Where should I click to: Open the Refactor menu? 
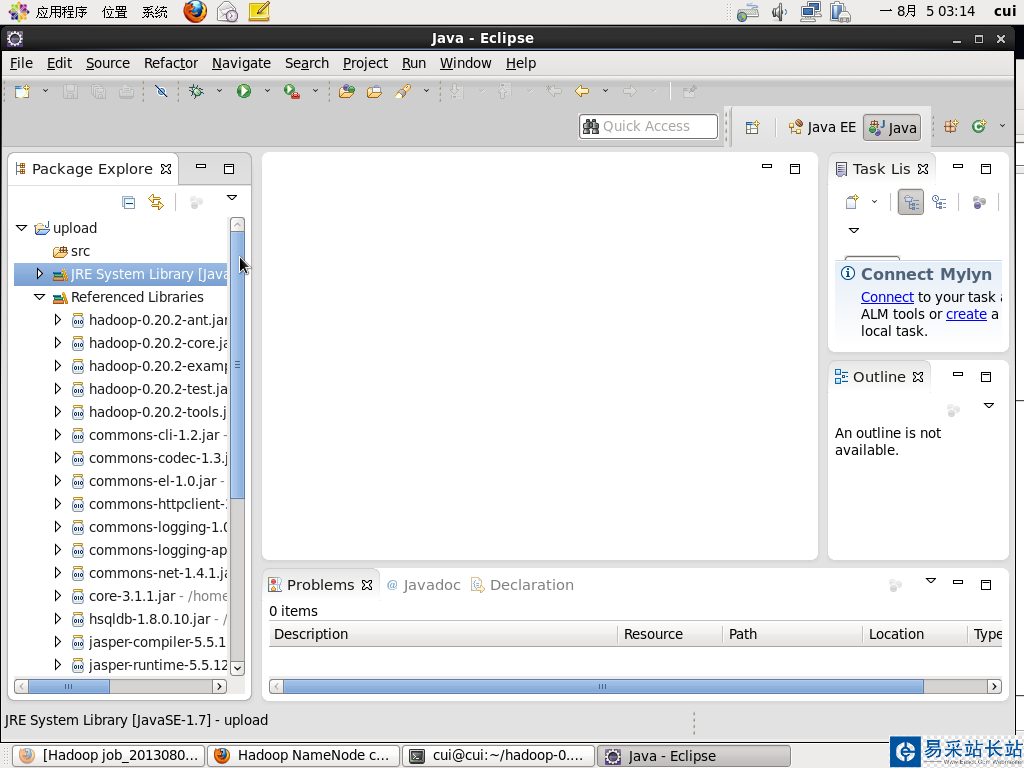click(x=170, y=63)
